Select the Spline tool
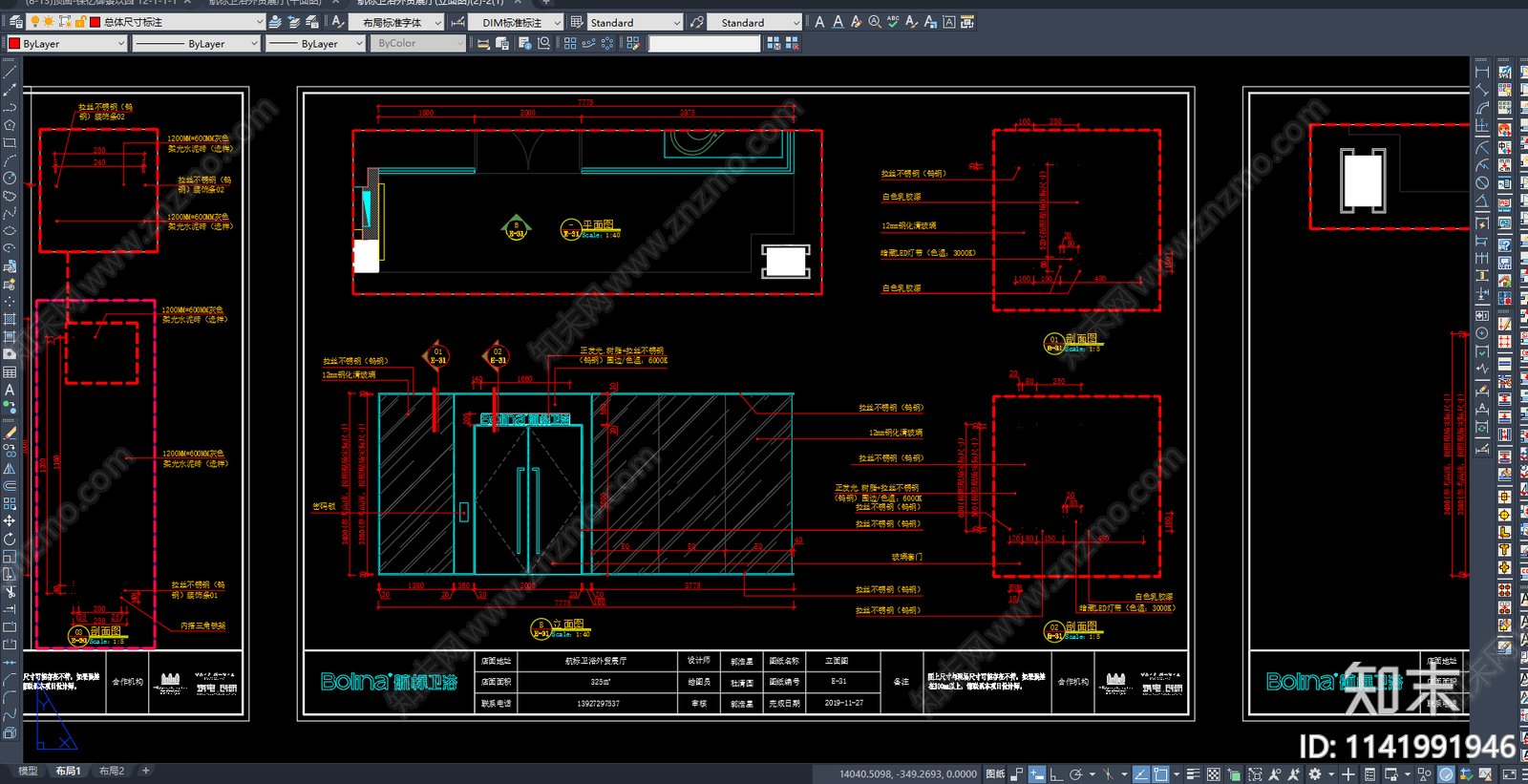1528x784 pixels. tap(10, 213)
